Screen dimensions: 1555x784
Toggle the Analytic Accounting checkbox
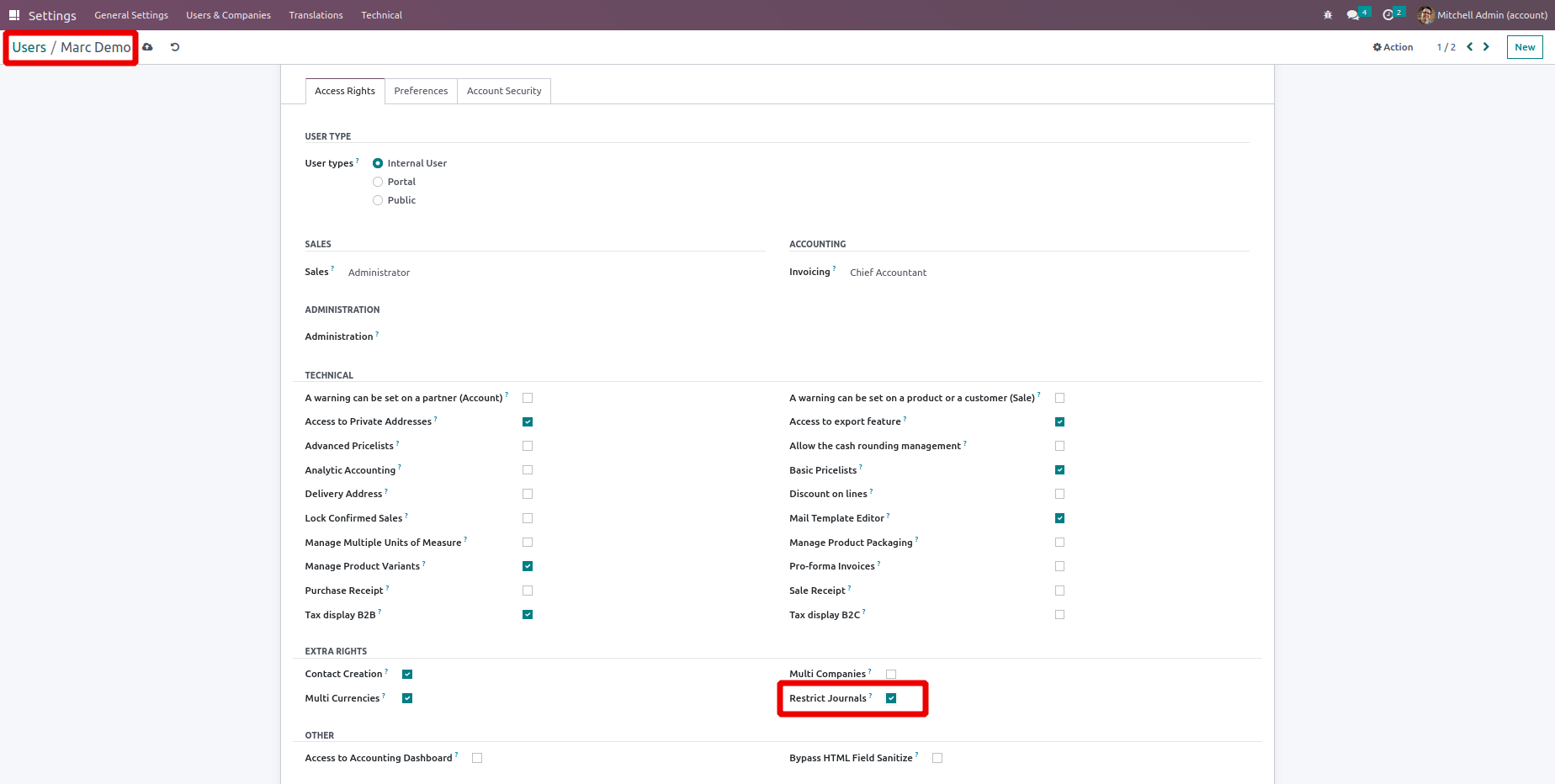[x=528, y=470]
